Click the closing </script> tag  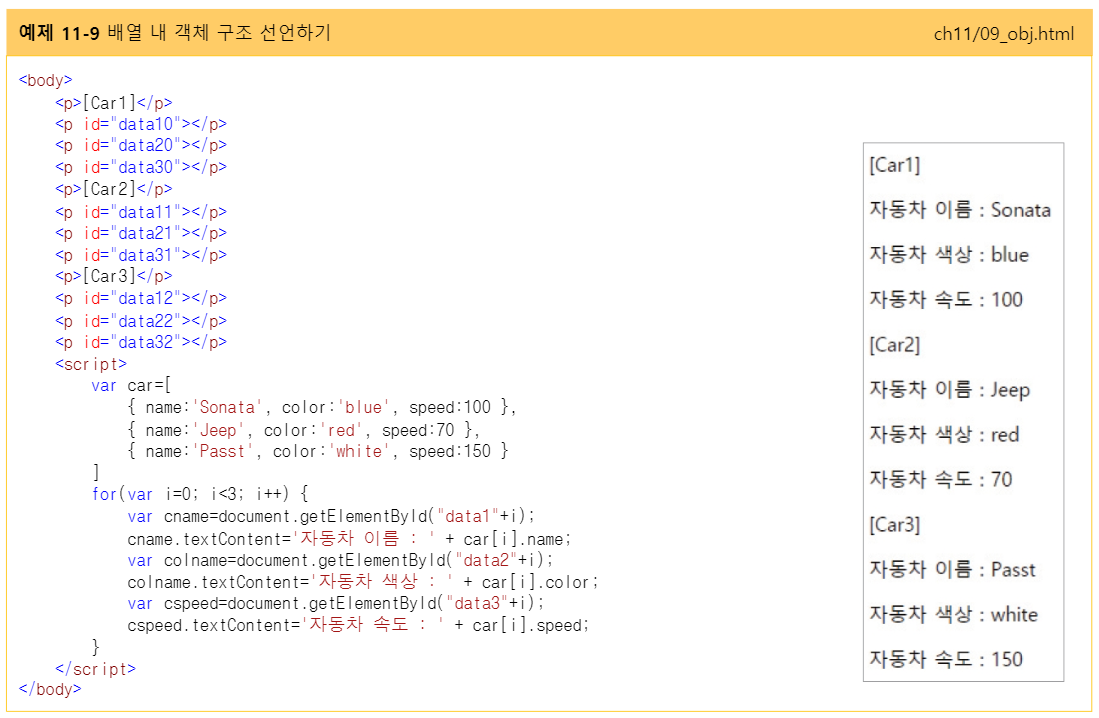(x=95, y=669)
